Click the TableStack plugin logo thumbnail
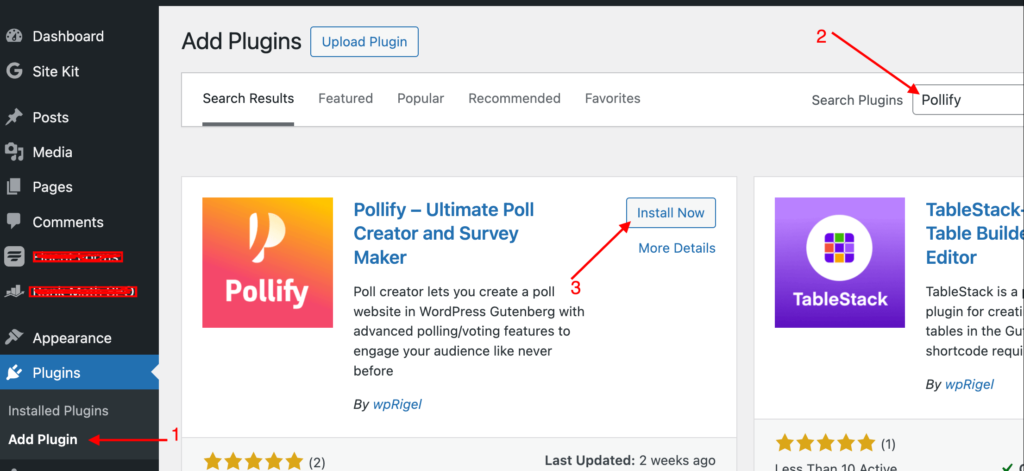The width and height of the screenshot is (1024, 471). pyautogui.click(x=840, y=263)
